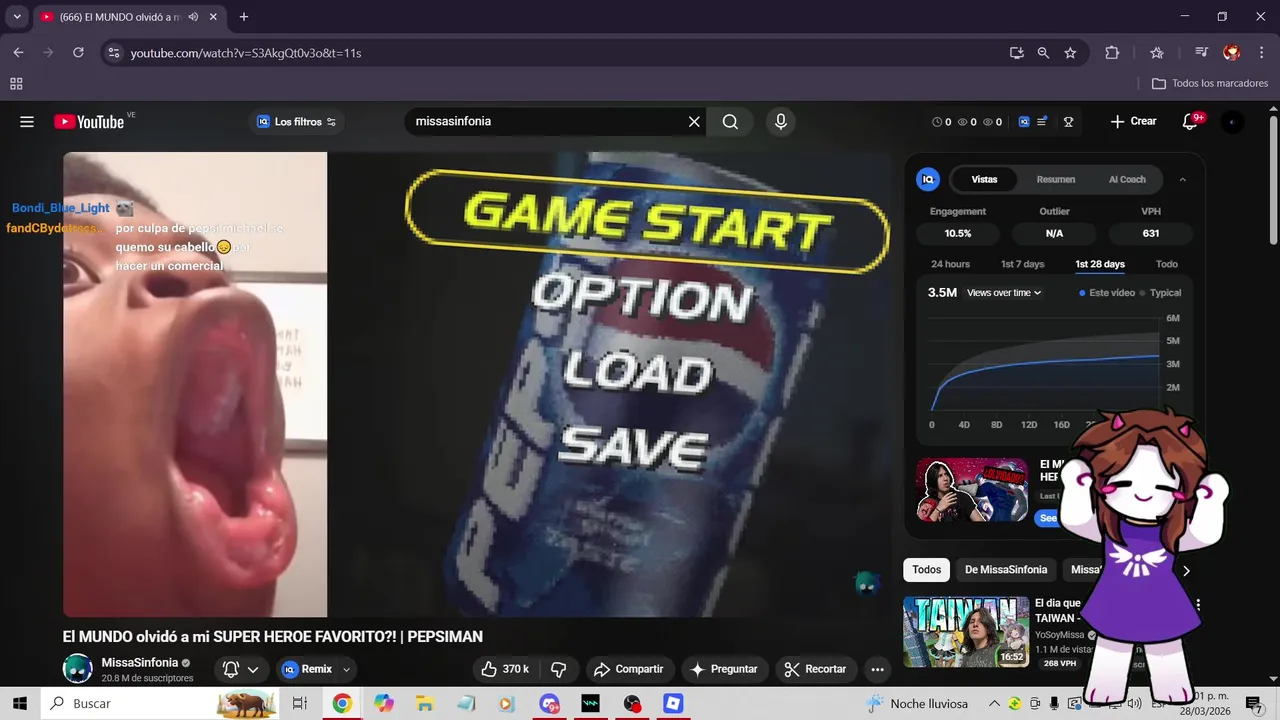Go to the YouTube home logo

[x=89, y=122]
